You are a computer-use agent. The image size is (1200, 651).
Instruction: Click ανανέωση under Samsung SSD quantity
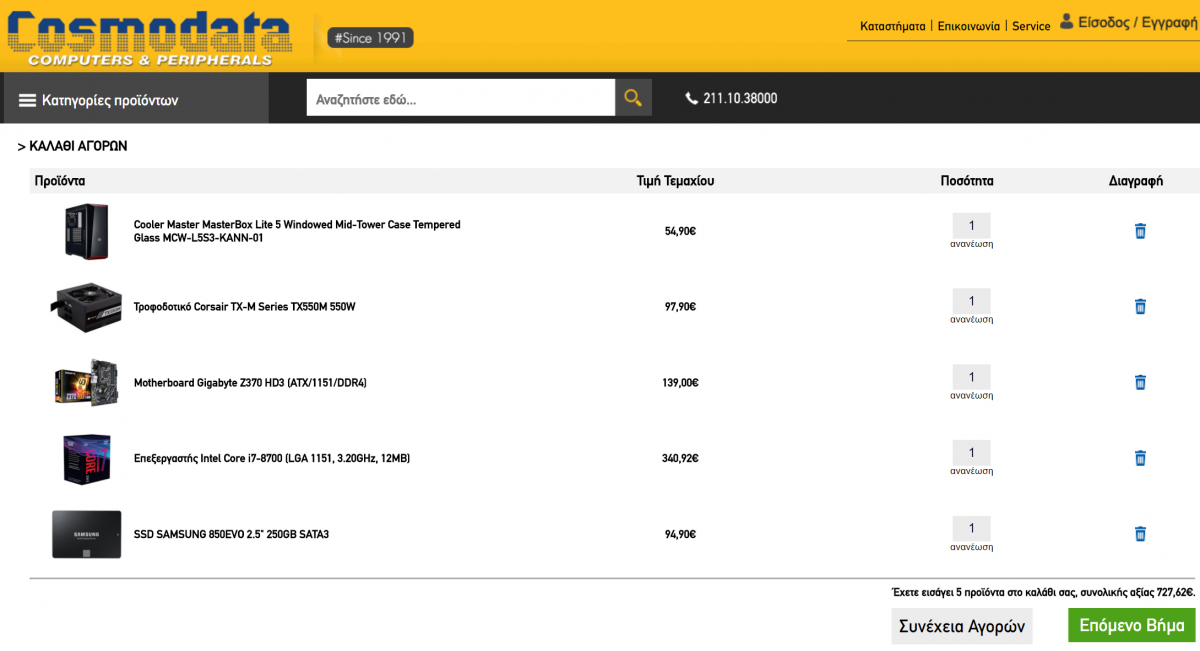[971, 547]
